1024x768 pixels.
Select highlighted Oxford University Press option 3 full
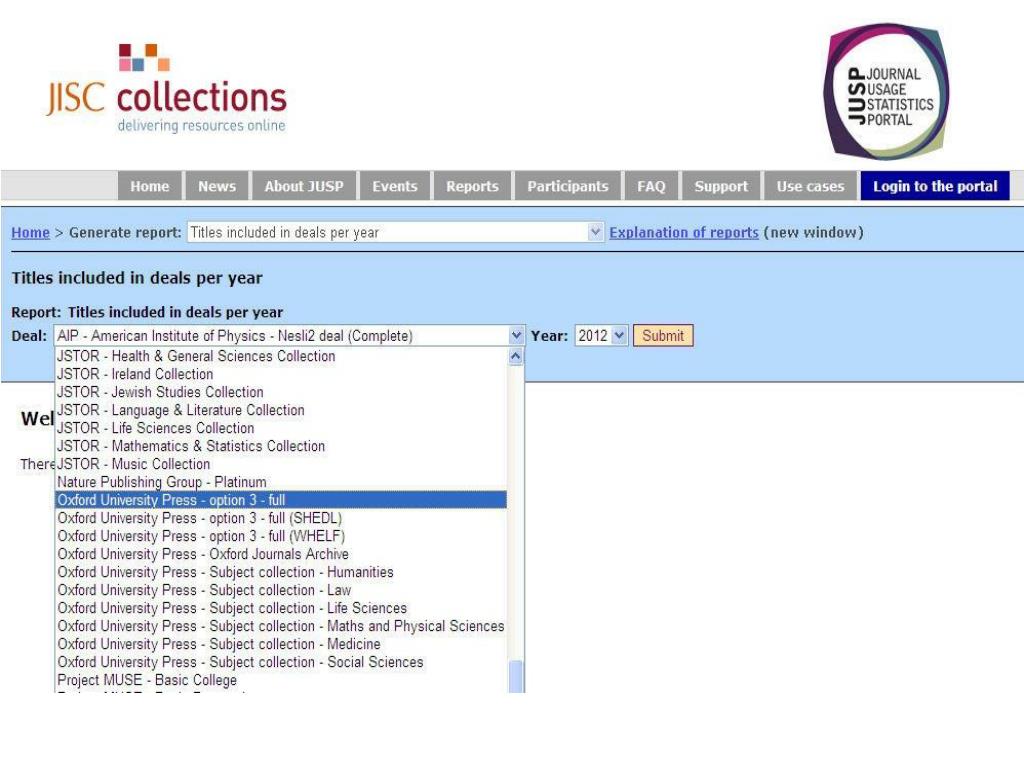[x=281, y=500]
